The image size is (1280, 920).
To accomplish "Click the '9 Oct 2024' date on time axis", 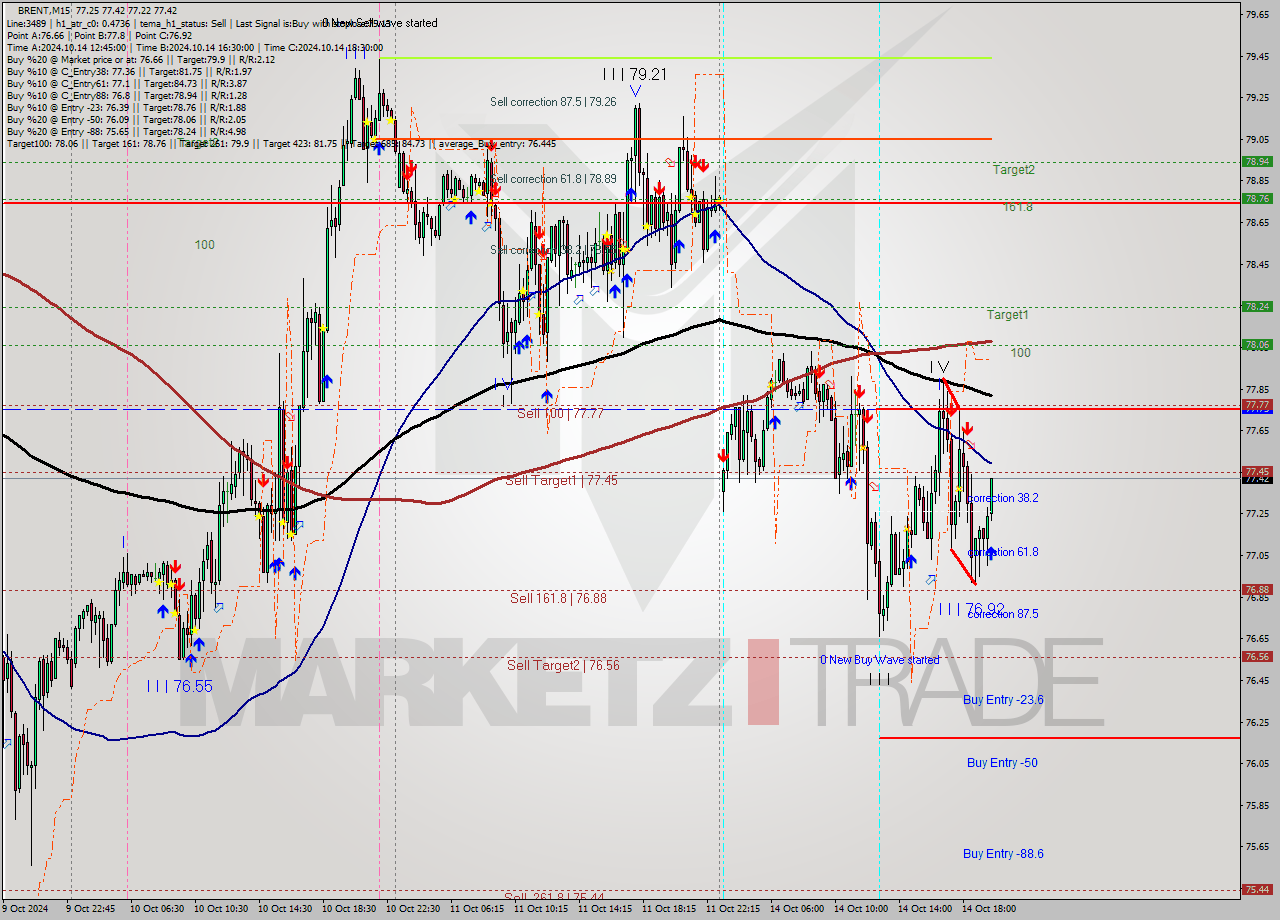I will click(x=23, y=909).
